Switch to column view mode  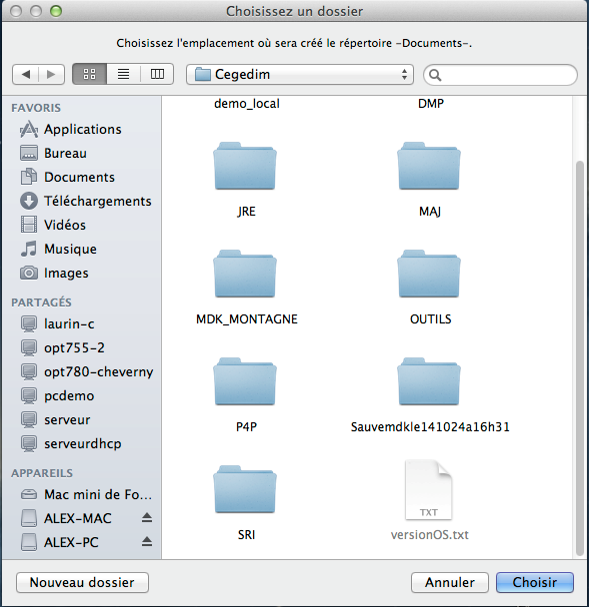157,74
